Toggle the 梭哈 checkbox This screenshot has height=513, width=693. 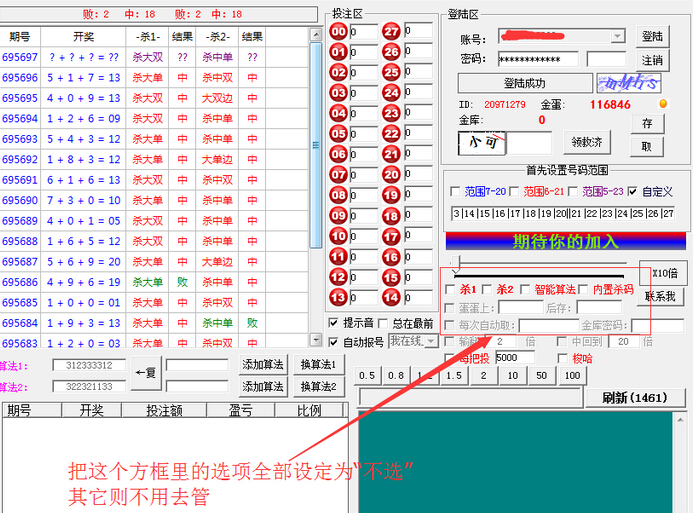click(562, 358)
